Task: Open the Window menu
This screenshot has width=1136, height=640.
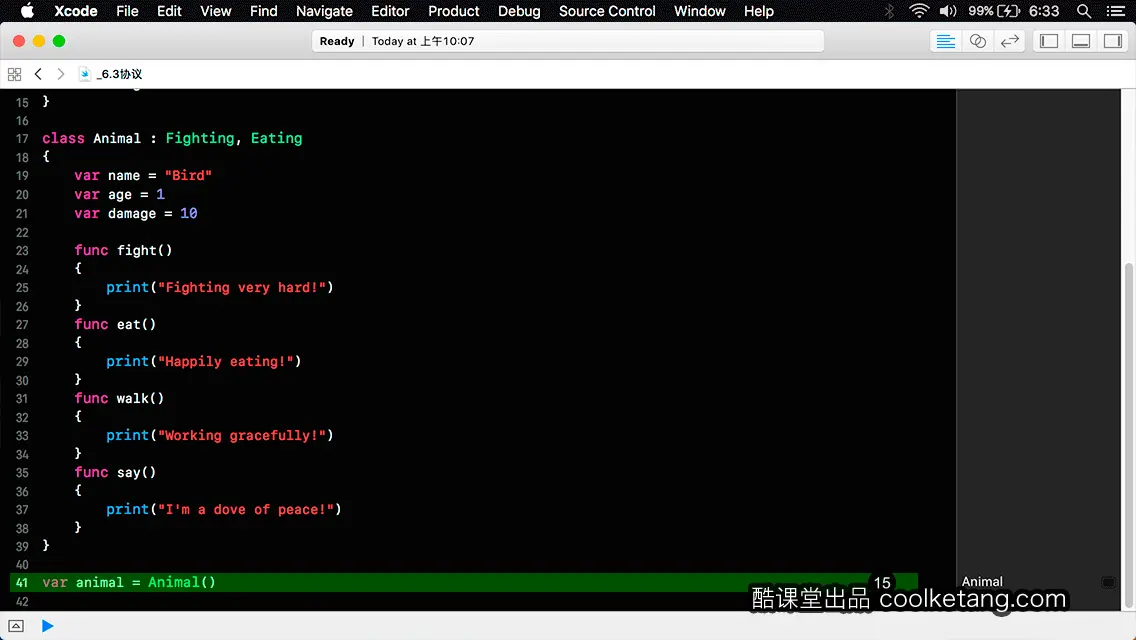Action: 699,11
